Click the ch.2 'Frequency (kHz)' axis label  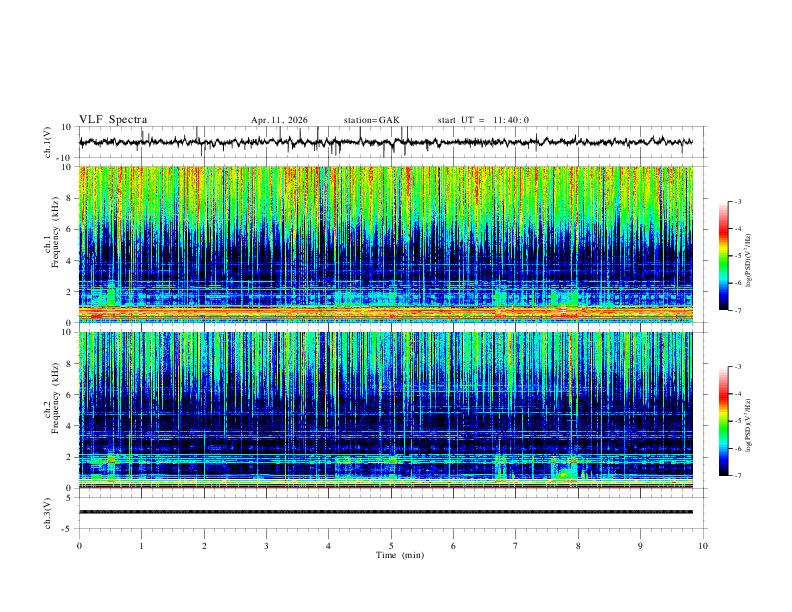[55, 398]
